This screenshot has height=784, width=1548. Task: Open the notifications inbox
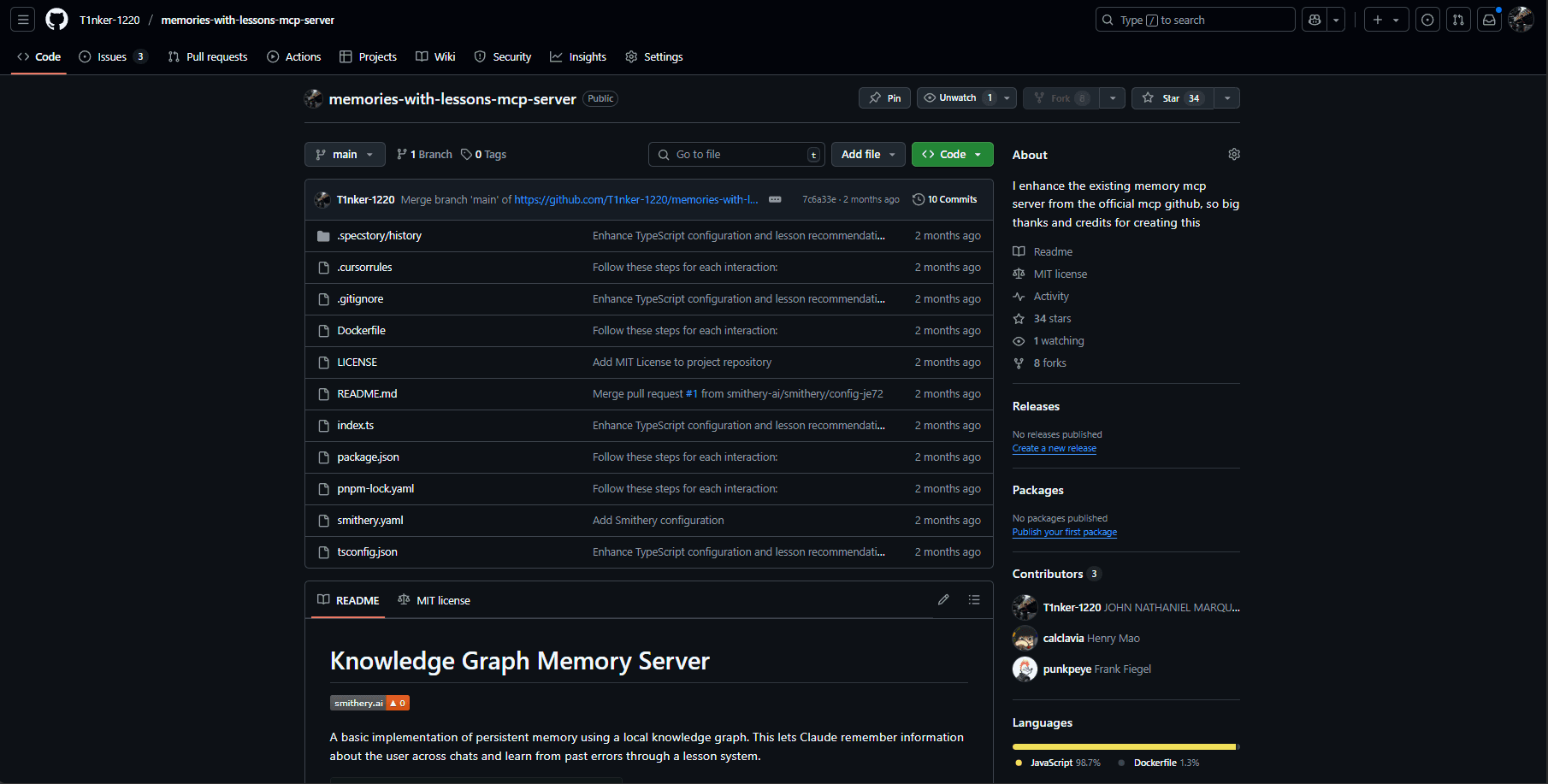pyautogui.click(x=1489, y=20)
